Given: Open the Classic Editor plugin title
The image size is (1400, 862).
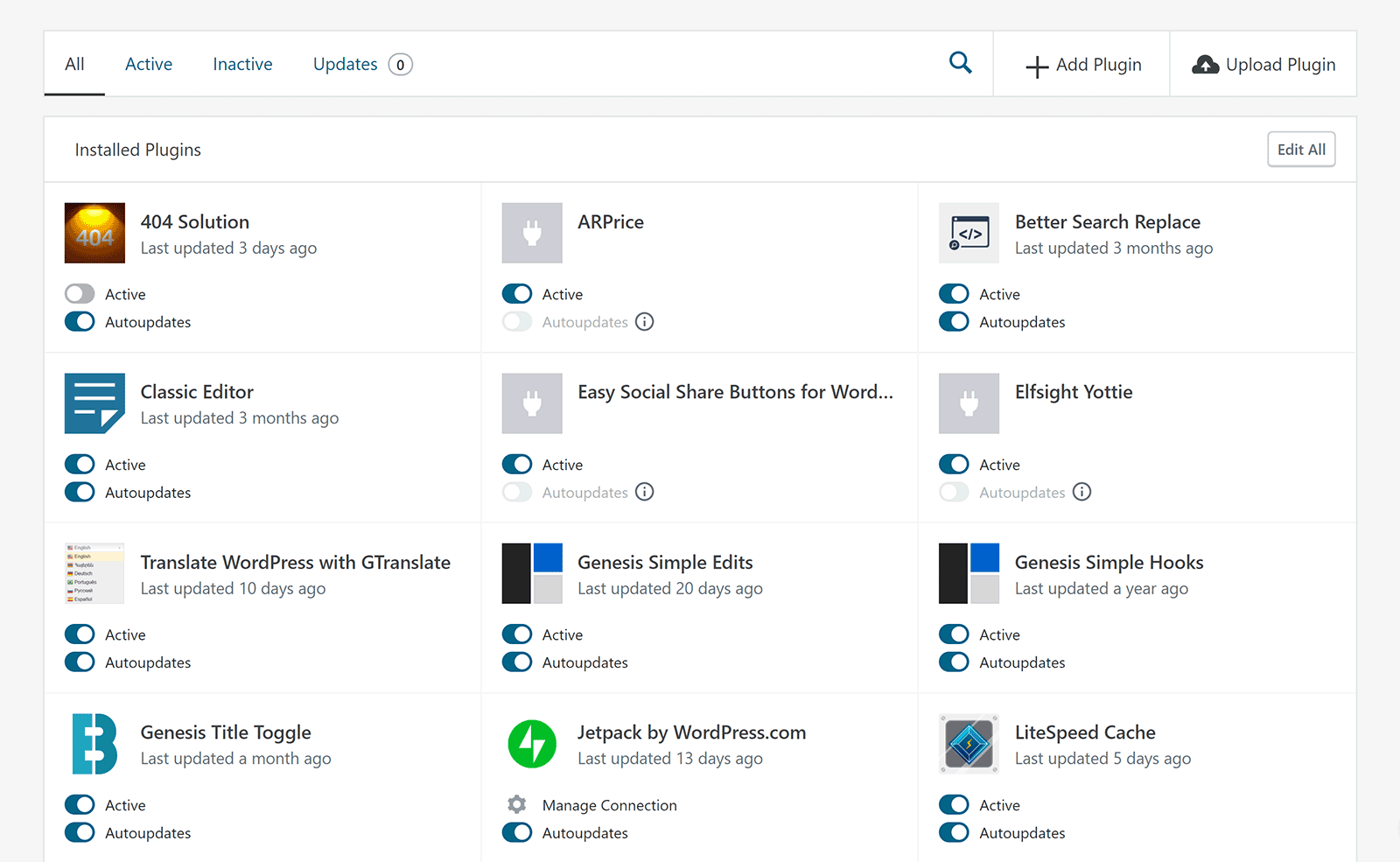Looking at the screenshot, I should pyautogui.click(x=197, y=392).
